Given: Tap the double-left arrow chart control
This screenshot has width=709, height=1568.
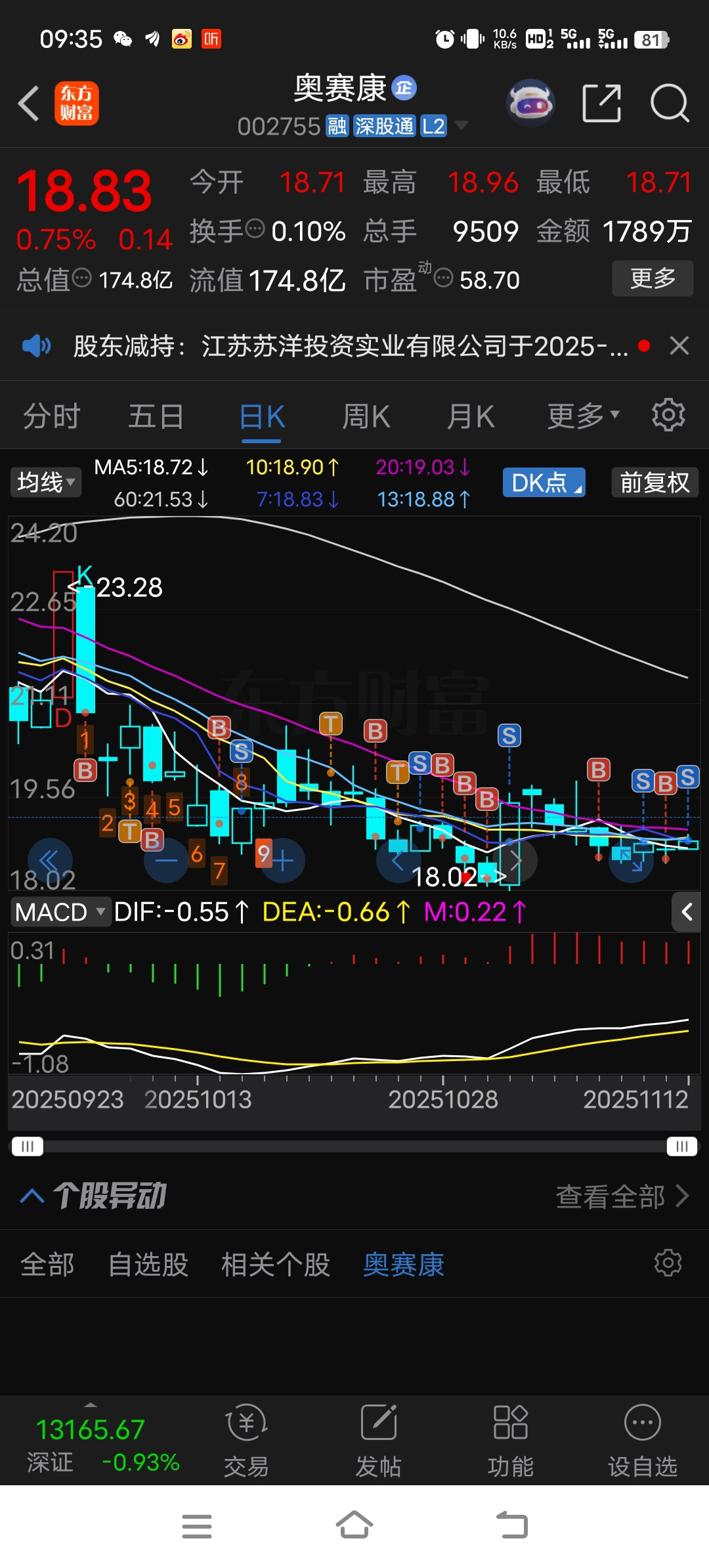Looking at the screenshot, I should click(x=49, y=860).
